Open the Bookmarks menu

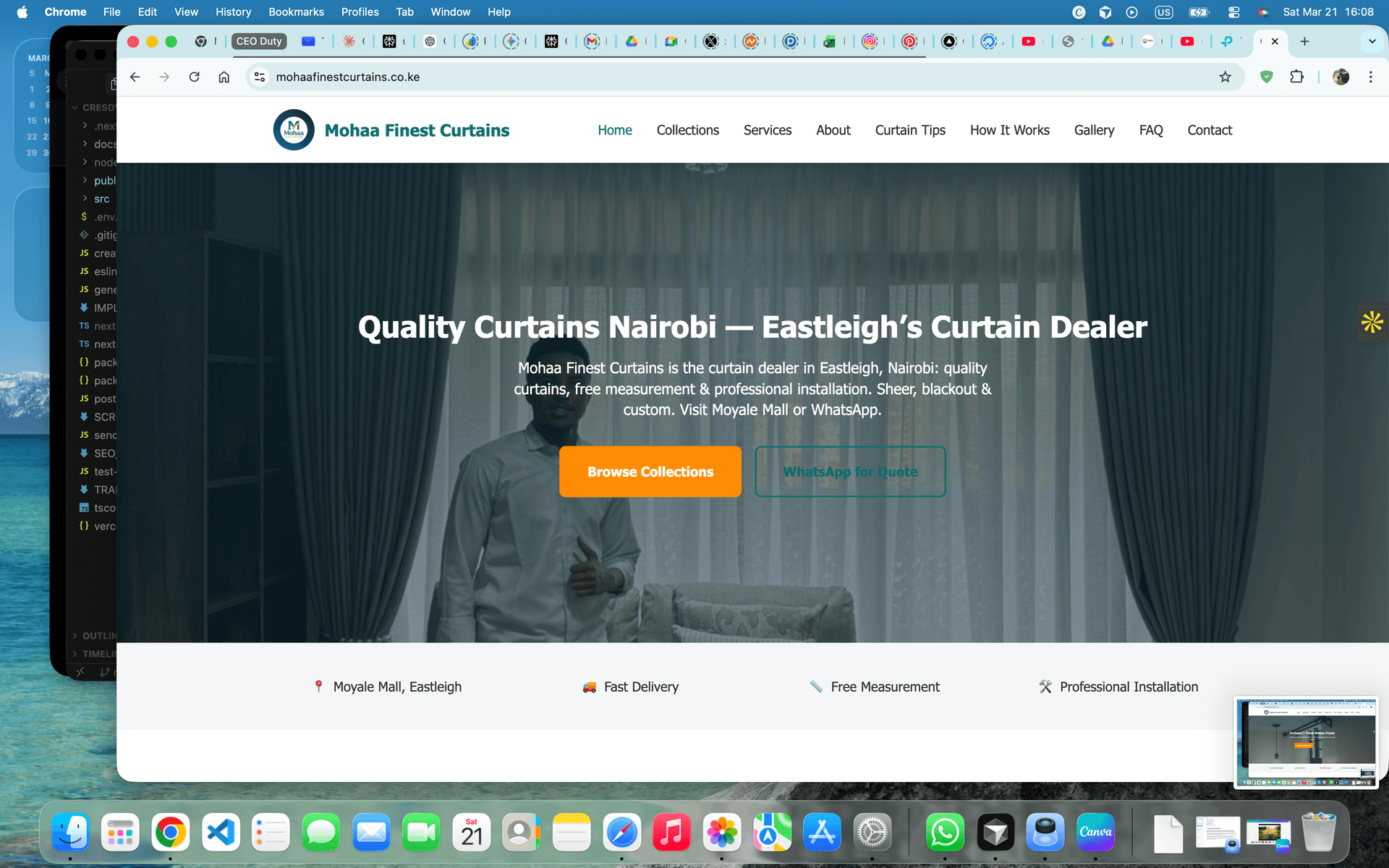point(296,12)
